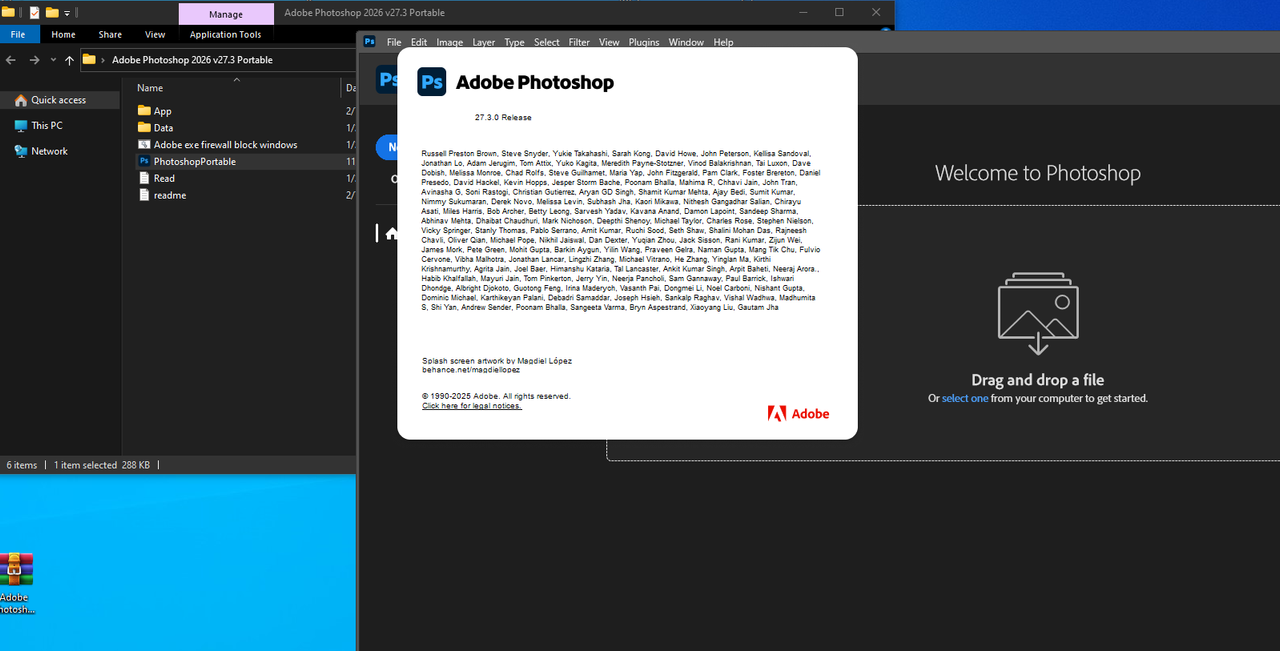This screenshot has width=1280, height=651.
Task: Click the Home icon in Photoshop's left sidebar
Action: [x=391, y=233]
